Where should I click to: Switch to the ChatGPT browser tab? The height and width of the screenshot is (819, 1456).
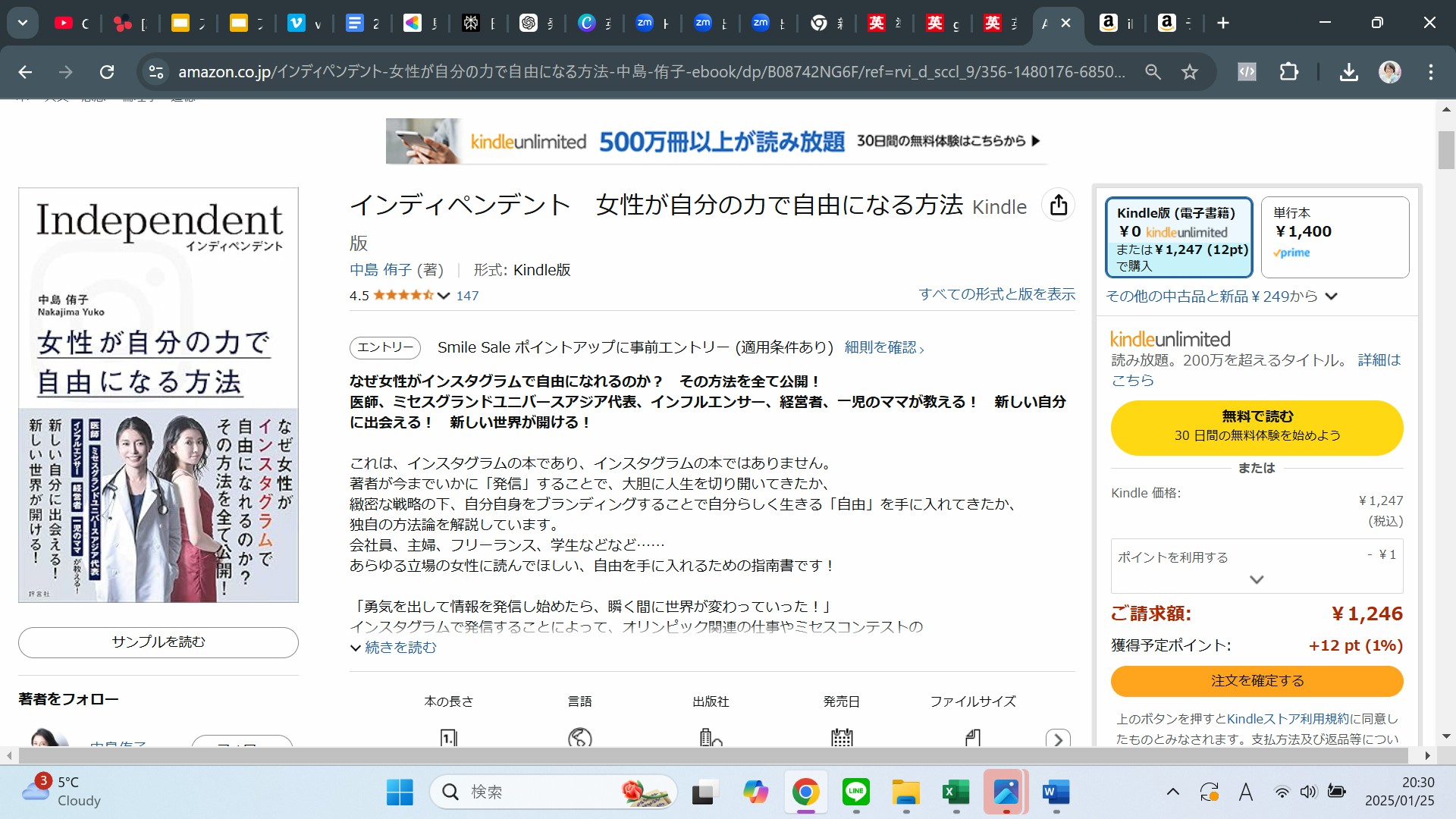point(537,23)
